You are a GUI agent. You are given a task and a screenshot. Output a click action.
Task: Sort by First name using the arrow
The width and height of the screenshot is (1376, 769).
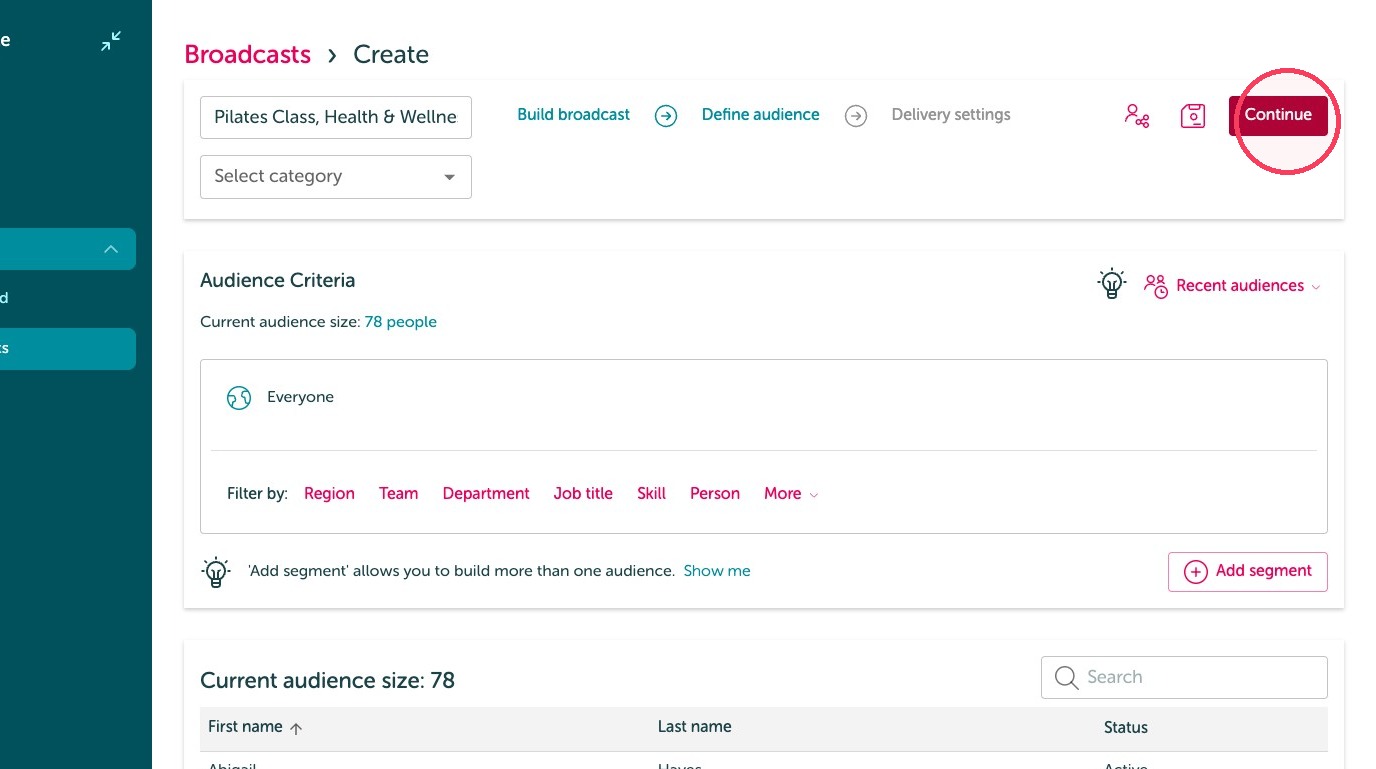coord(296,728)
